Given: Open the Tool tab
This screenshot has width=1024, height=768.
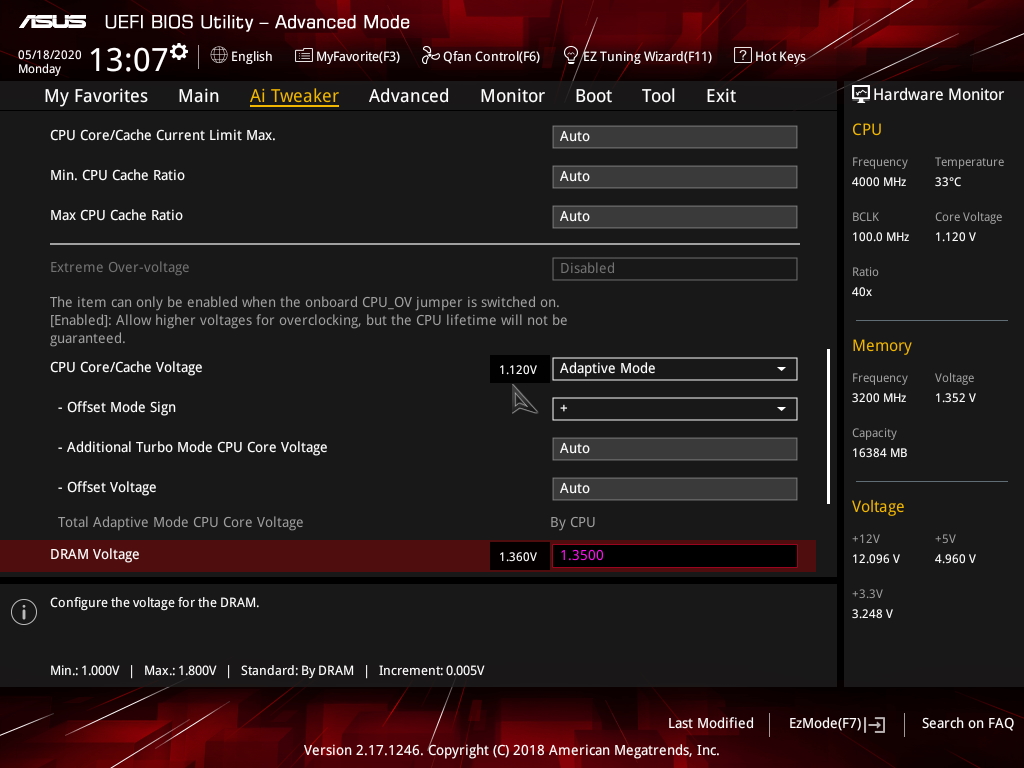Looking at the screenshot, I should click(x=658, y=96).
